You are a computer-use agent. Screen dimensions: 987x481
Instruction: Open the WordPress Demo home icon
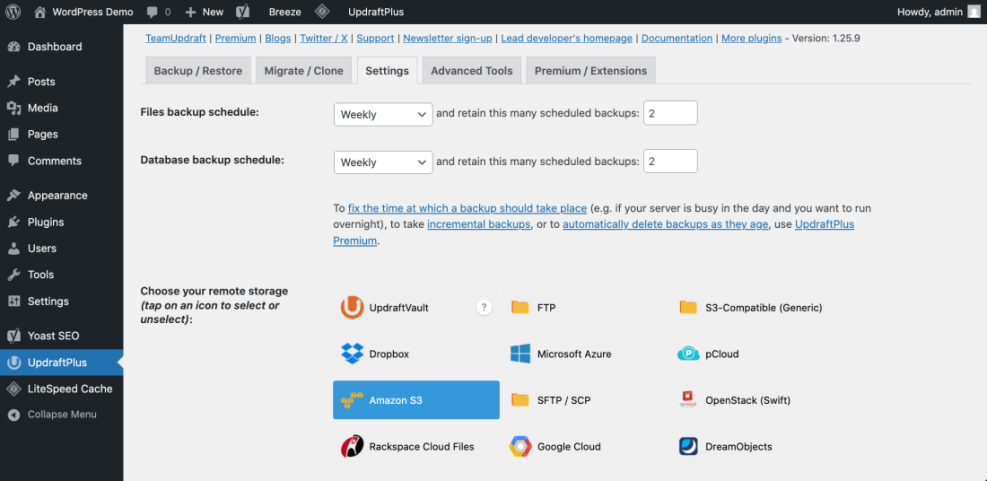[40, 11]
